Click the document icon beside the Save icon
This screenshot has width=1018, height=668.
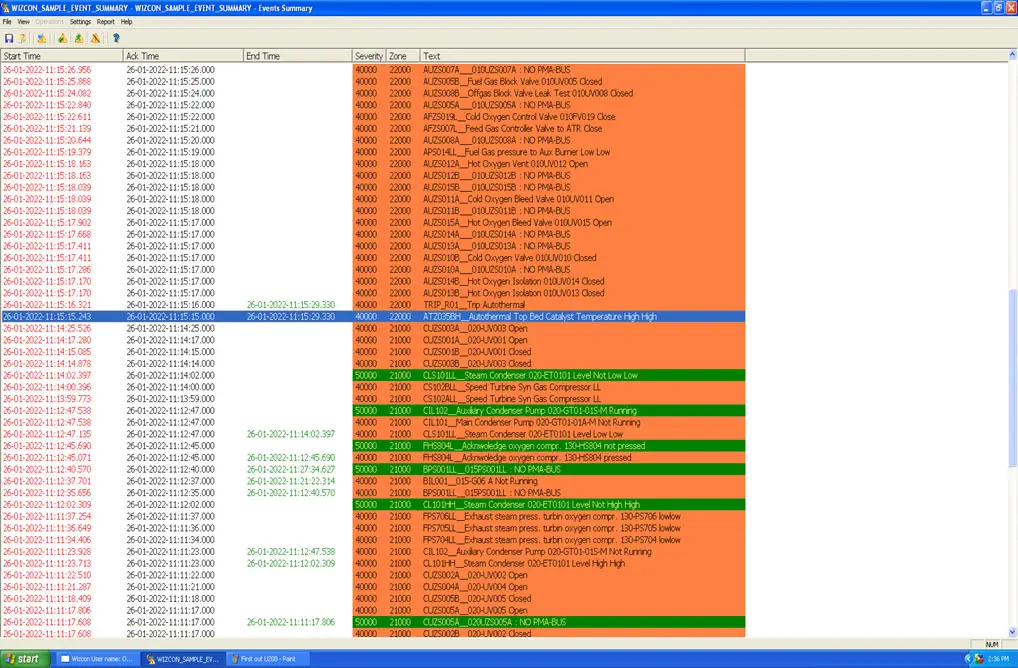point(21,38)
